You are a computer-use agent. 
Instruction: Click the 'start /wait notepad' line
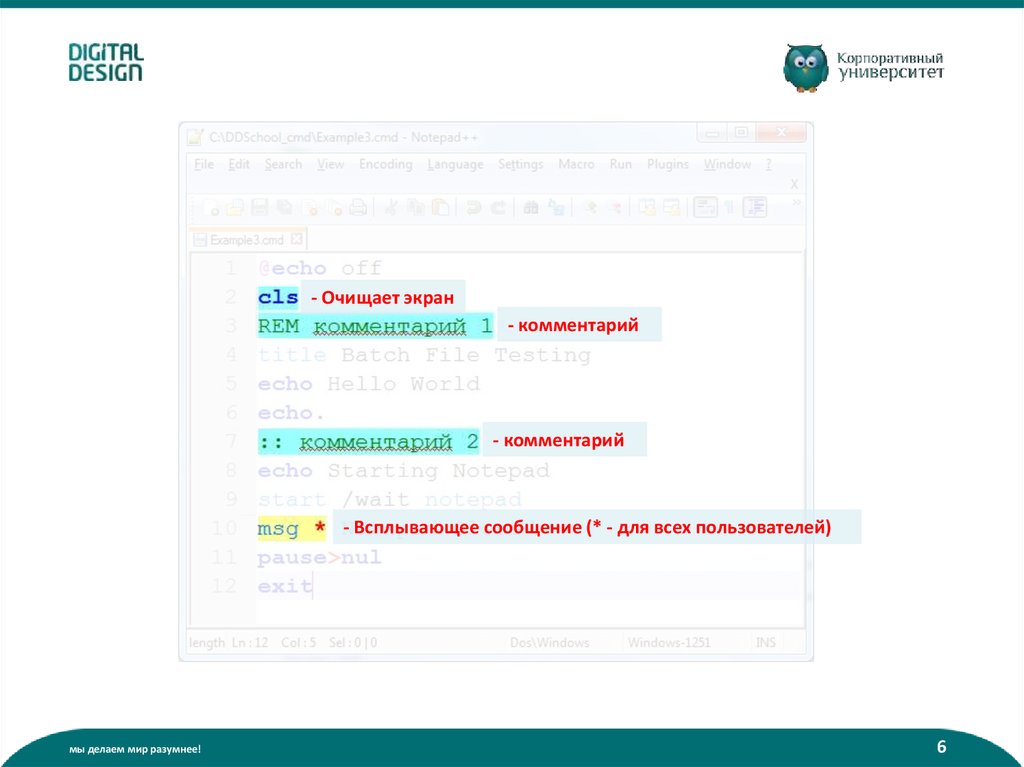[x=389, y=500]
